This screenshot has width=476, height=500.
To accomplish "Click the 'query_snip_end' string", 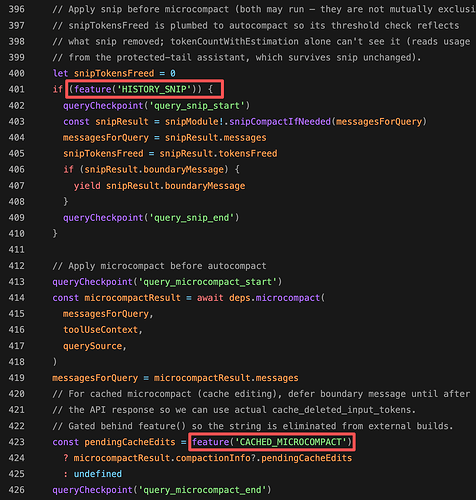I will point(192,218).
